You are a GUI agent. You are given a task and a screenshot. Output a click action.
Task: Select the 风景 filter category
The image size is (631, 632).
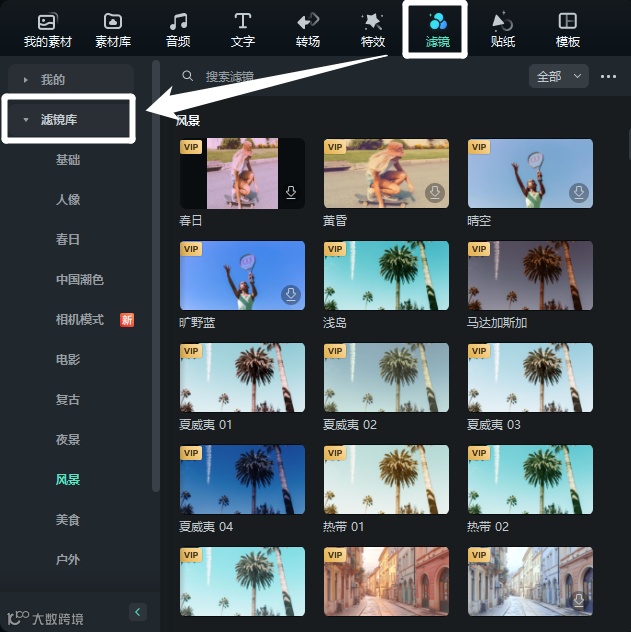click(x=68, y=479)
